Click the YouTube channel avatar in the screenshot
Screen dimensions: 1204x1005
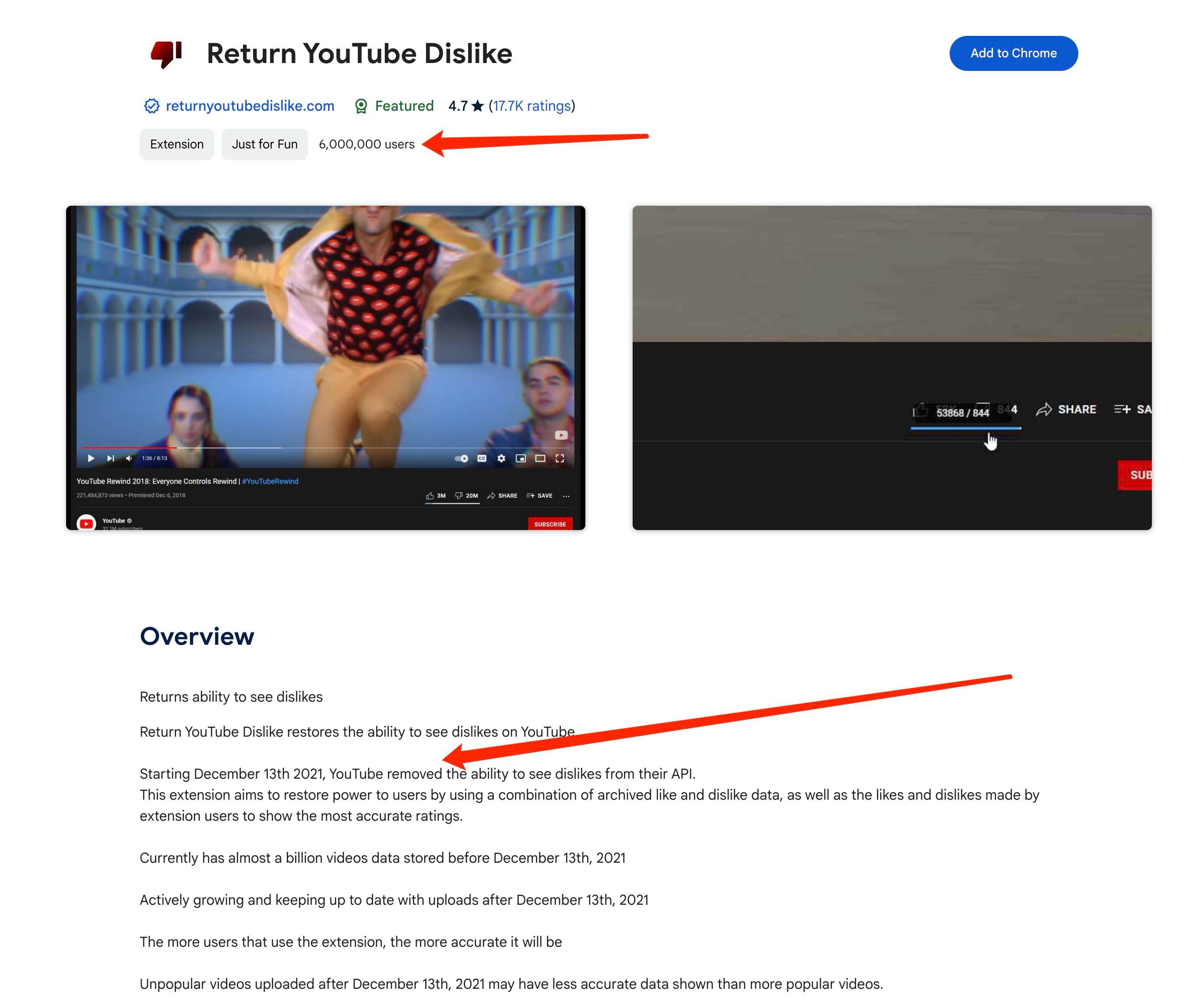click(87, 522)
